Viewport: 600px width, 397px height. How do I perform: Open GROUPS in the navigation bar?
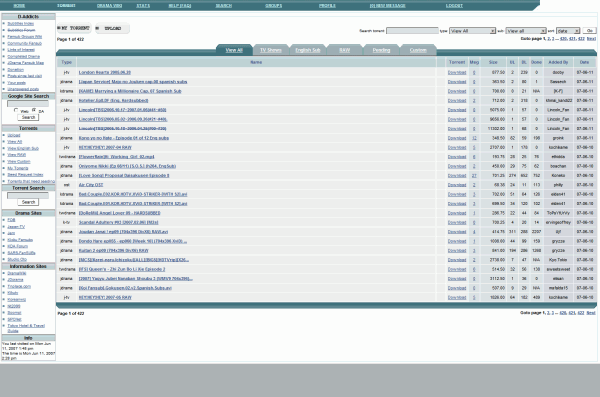274,6
